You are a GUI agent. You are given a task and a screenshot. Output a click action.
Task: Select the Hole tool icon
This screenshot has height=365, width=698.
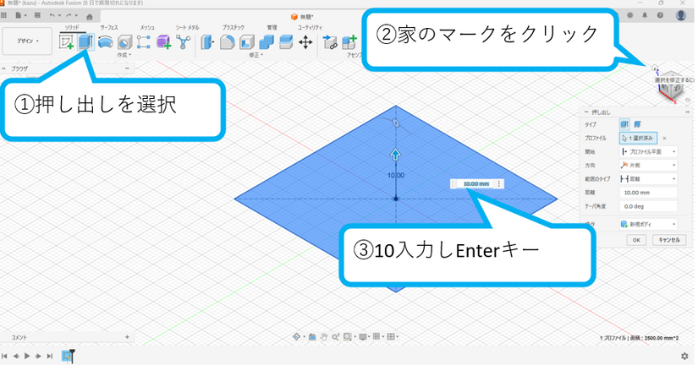125,42
